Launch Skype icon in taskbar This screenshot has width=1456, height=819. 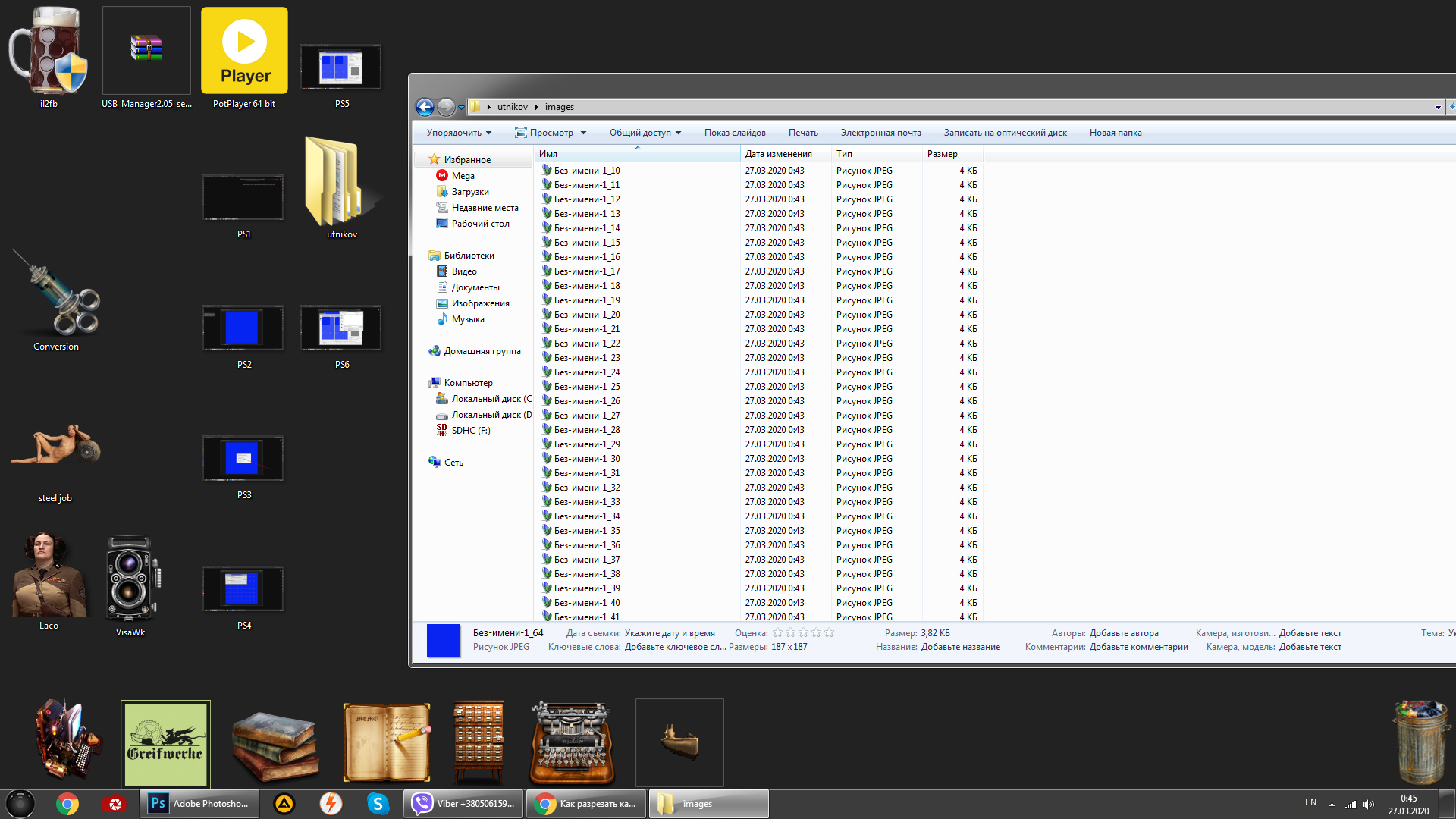tap(378, 804)
